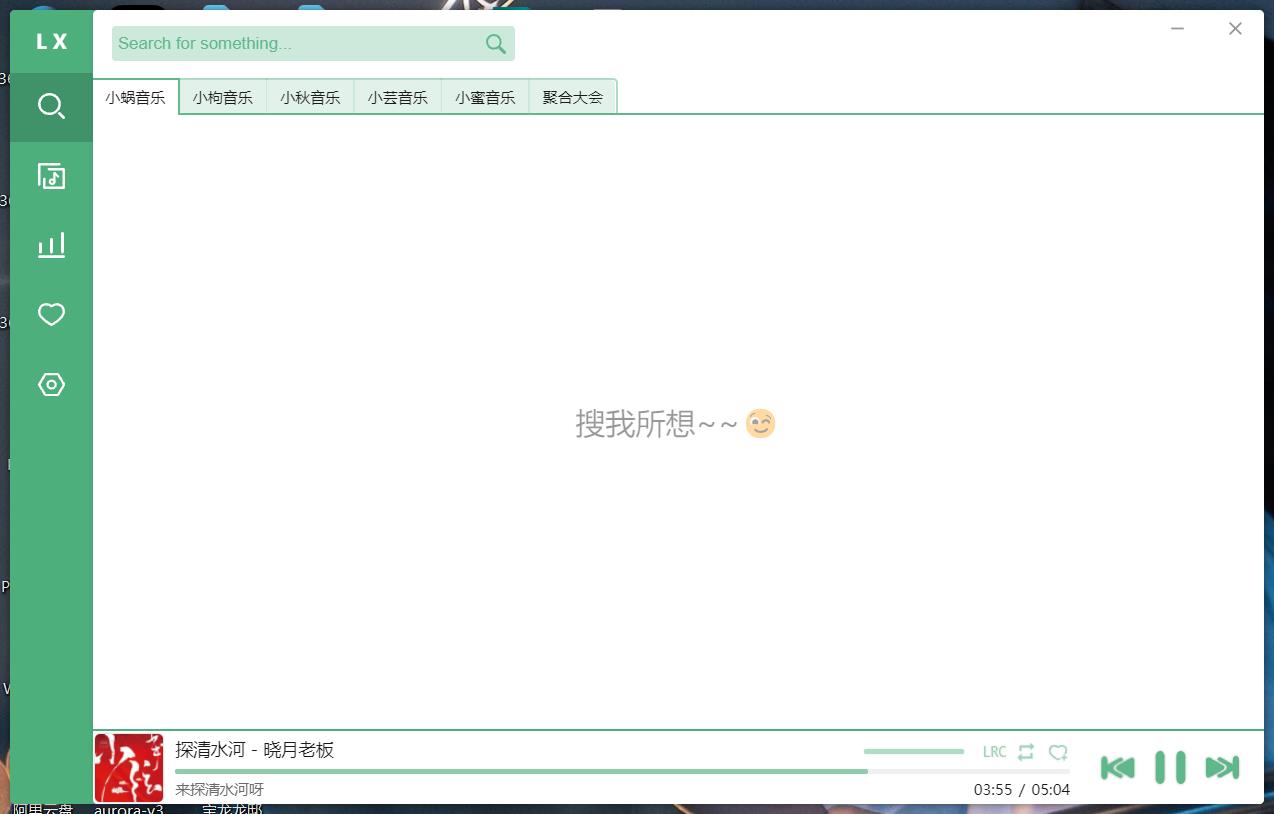This screenshot has width=1274, height=814.
Task: Click the album cover thumbnail
Action: tap(128, 768)
